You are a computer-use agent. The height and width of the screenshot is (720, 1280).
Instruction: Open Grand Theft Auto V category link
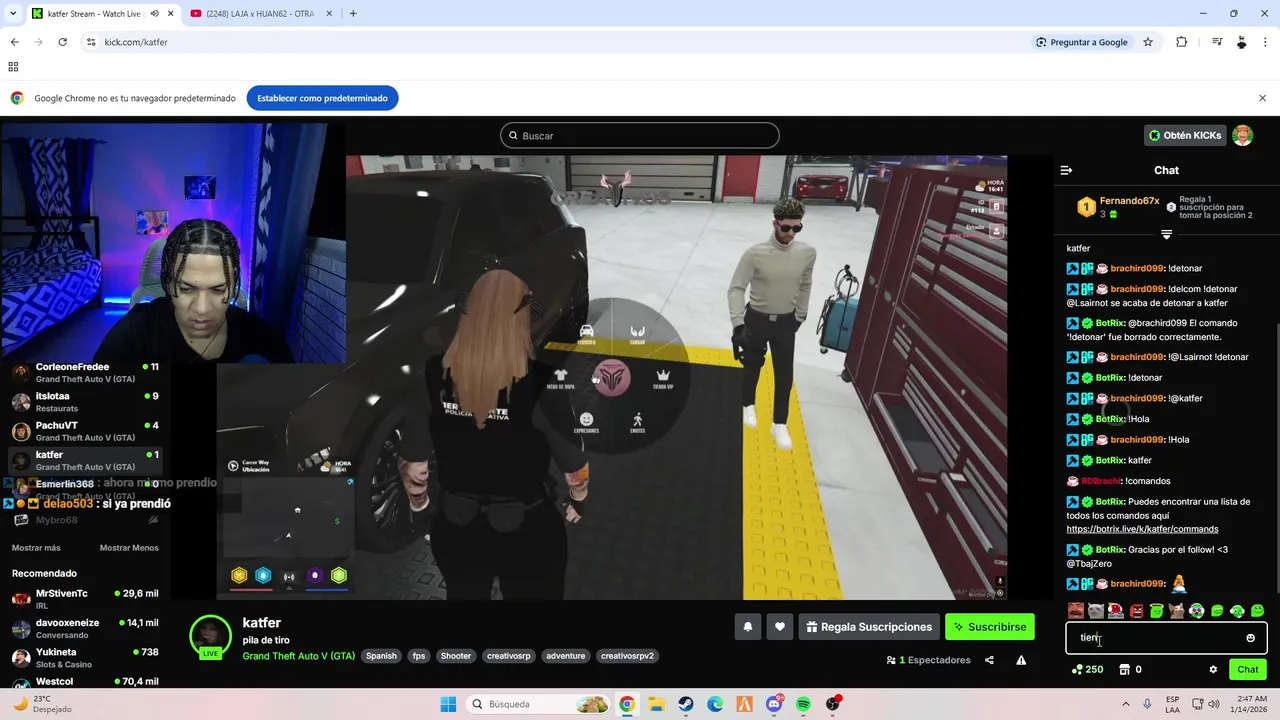tap(298, 656)
